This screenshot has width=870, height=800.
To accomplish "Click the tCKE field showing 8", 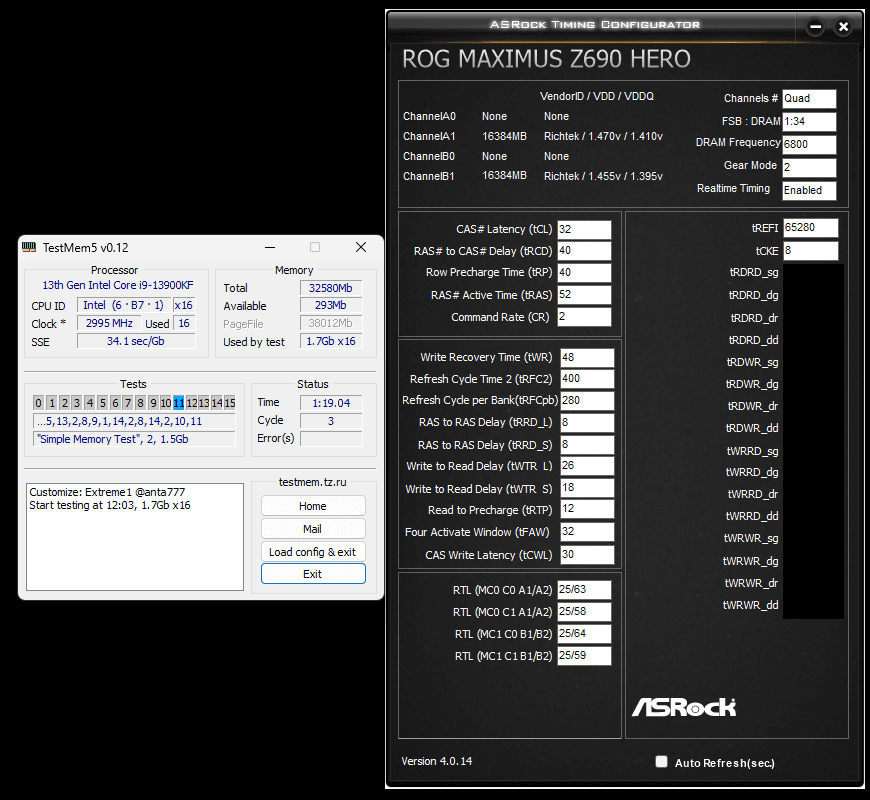I will (x=810, y=251).
